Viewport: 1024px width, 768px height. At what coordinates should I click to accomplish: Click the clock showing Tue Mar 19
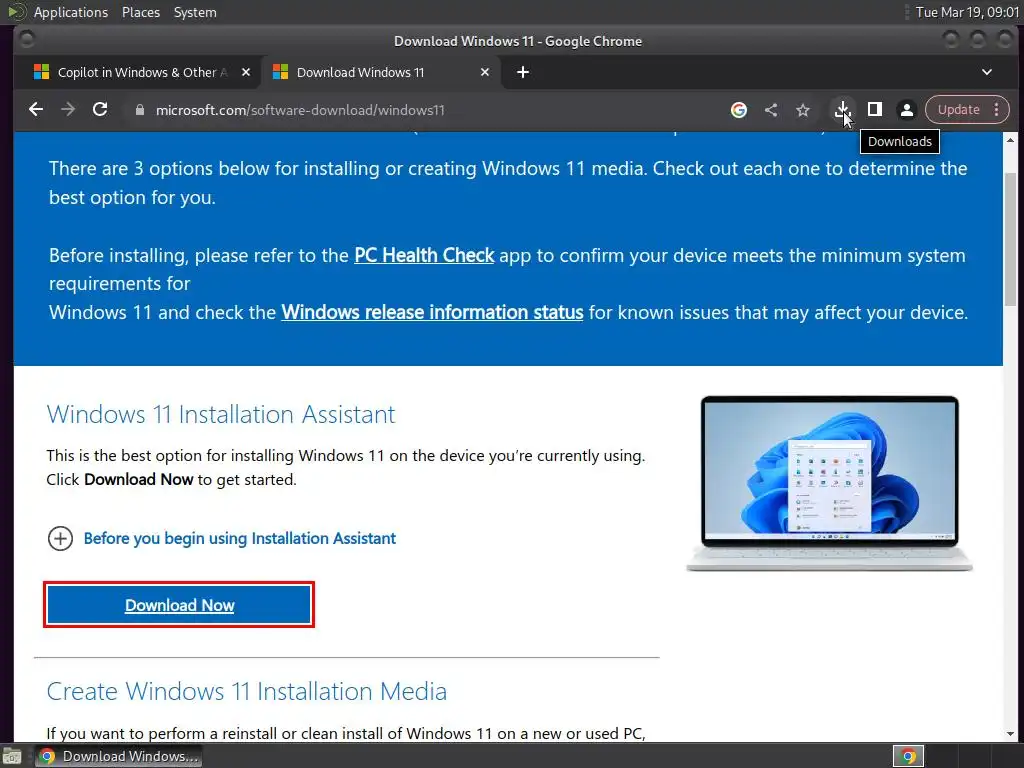[x=967, y=12]
